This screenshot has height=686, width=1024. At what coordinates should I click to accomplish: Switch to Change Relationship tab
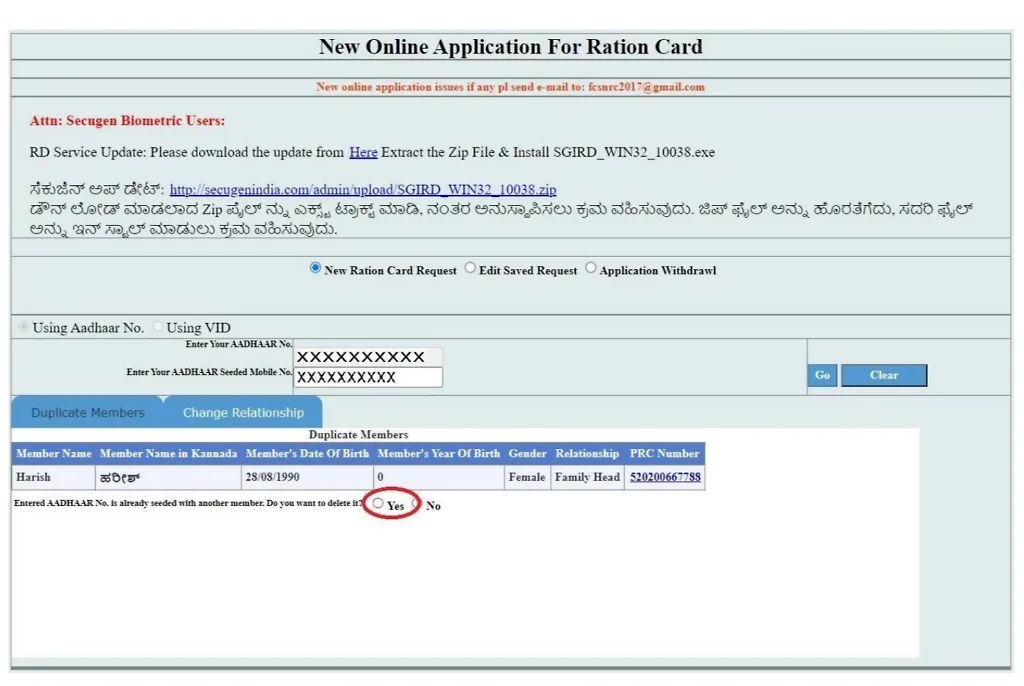[243, 412]
